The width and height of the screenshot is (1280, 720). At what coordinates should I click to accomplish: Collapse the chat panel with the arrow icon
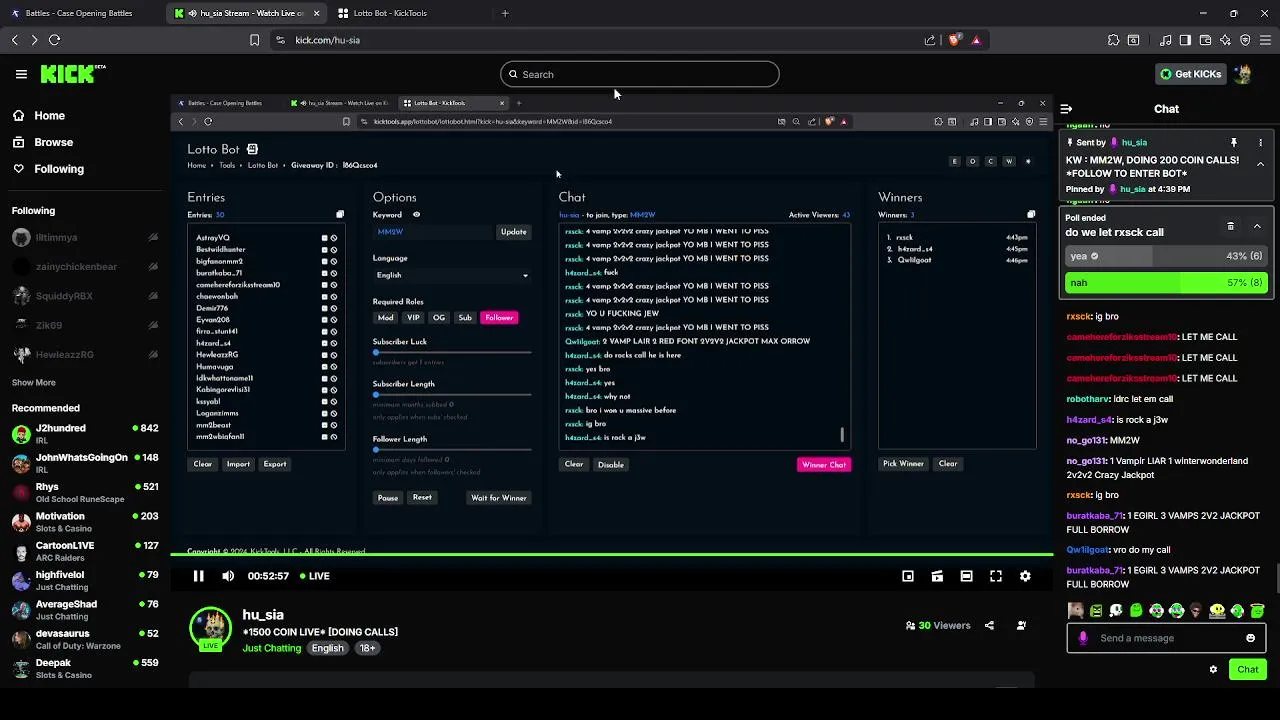tap(1066, 109)
